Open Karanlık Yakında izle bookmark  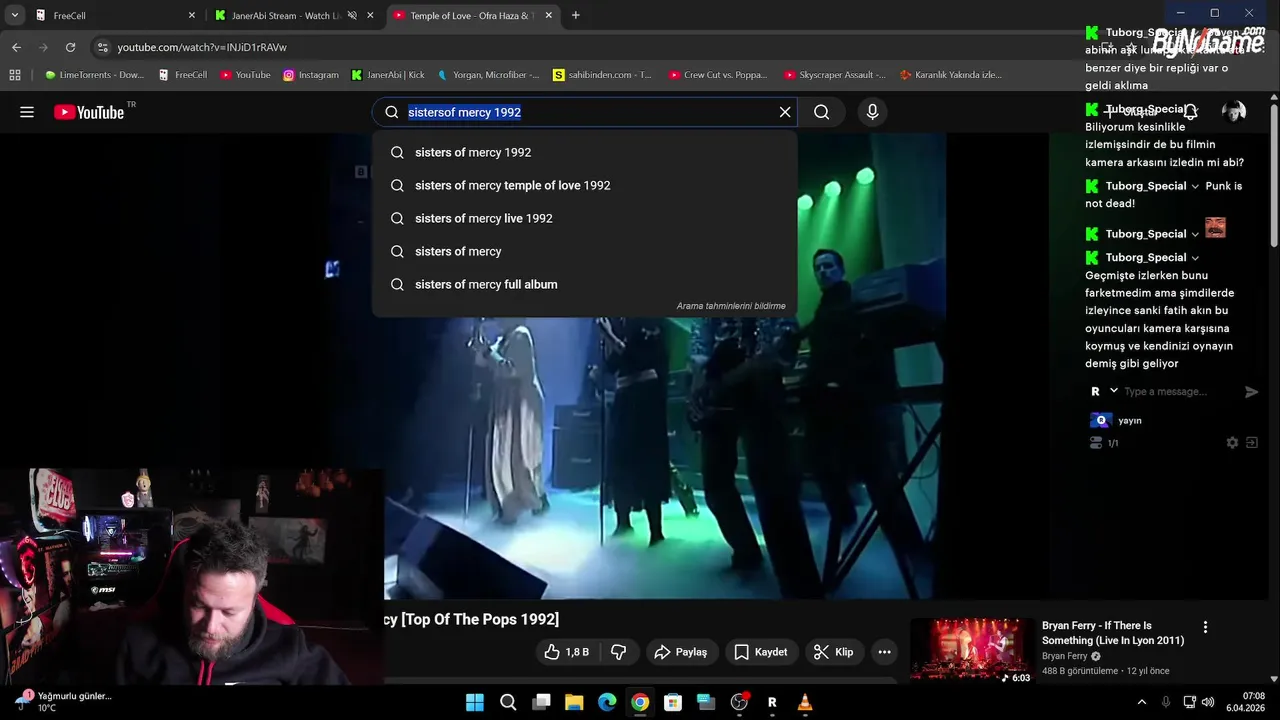pos(951,75)
